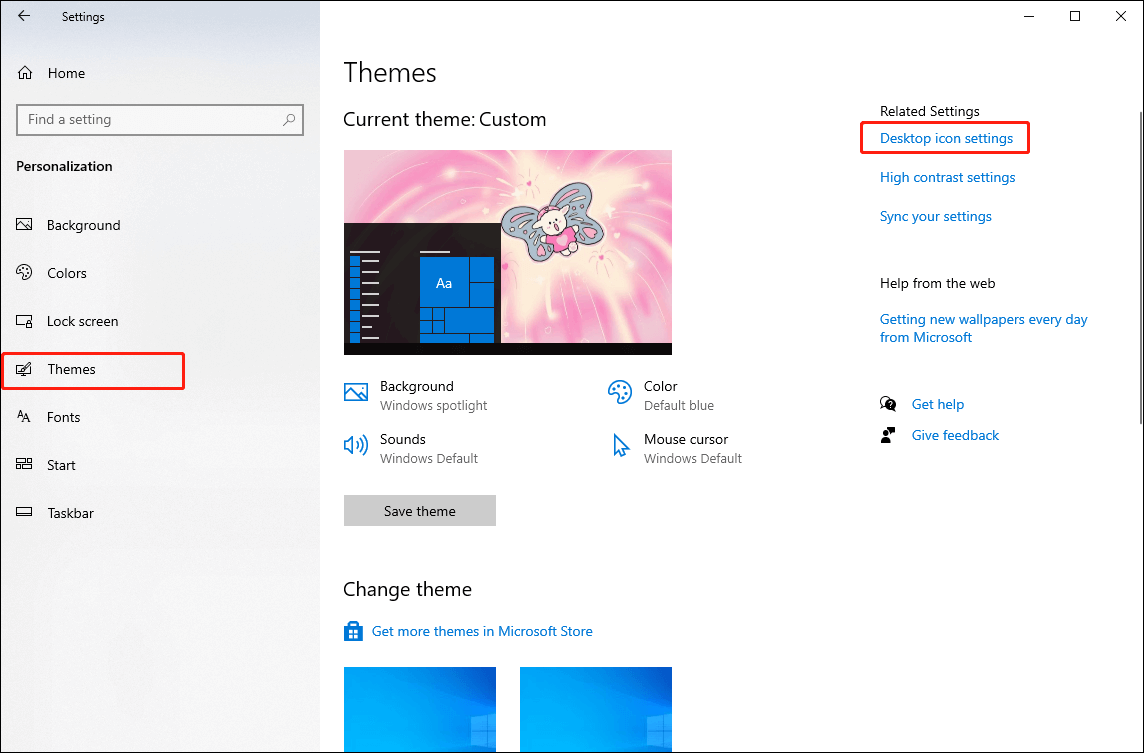
Task: Click the Give feedback link
Action: 955,436
